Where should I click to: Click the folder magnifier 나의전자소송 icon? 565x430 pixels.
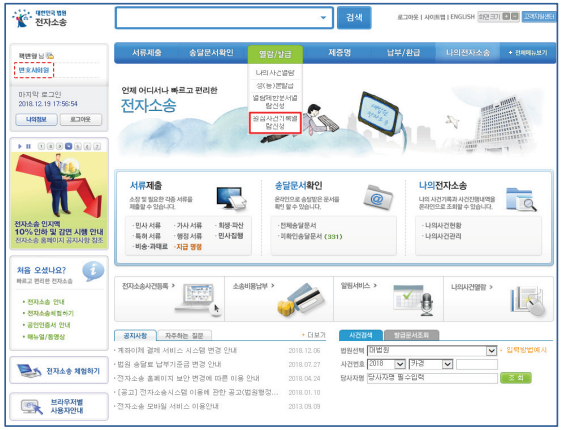click(x=521, y=199)
